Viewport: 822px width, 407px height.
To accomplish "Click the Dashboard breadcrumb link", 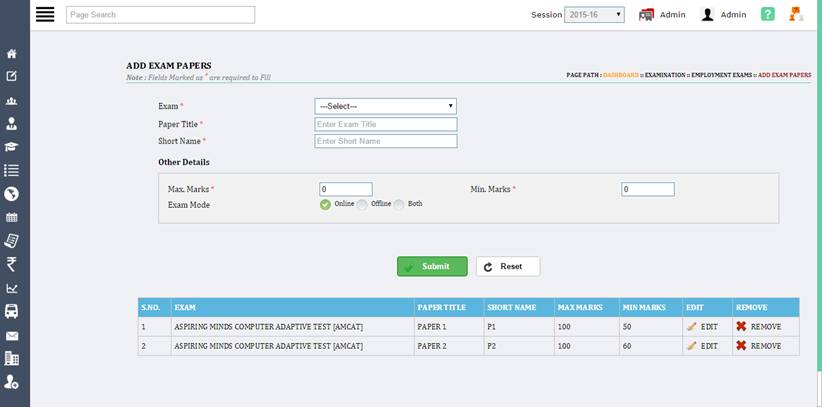I will 620,75.
